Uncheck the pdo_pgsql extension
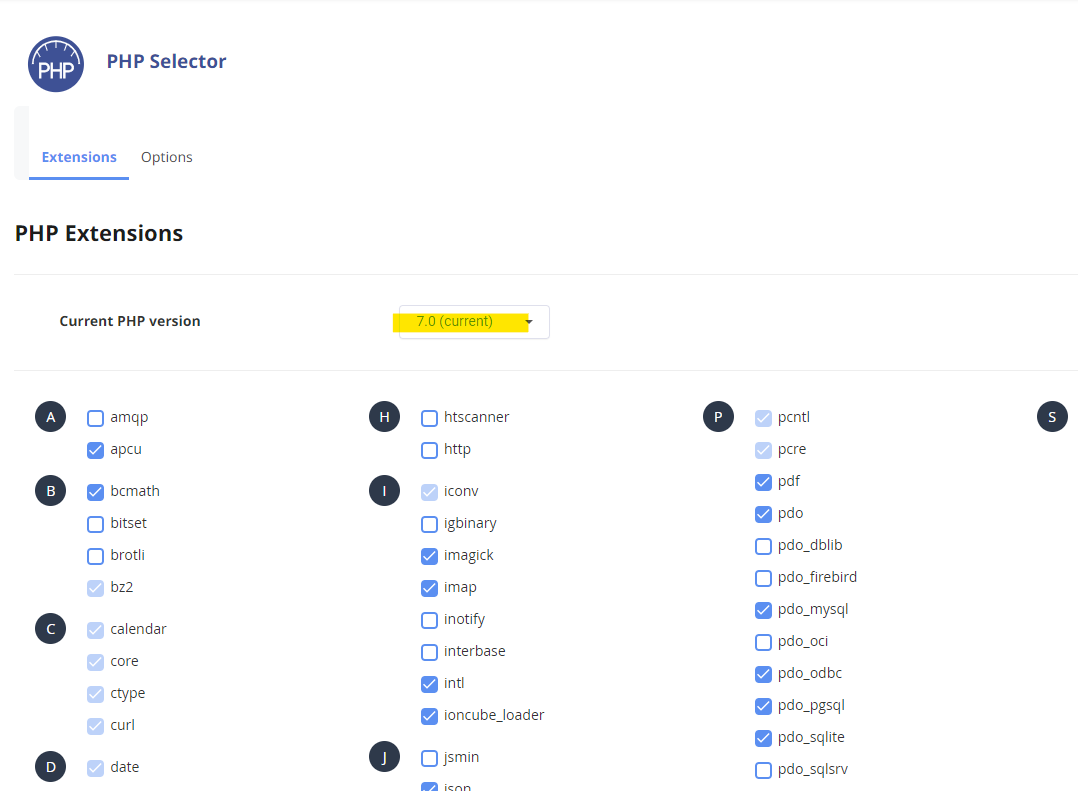This screenshot has height=791, width=1078. coord(763,706)
